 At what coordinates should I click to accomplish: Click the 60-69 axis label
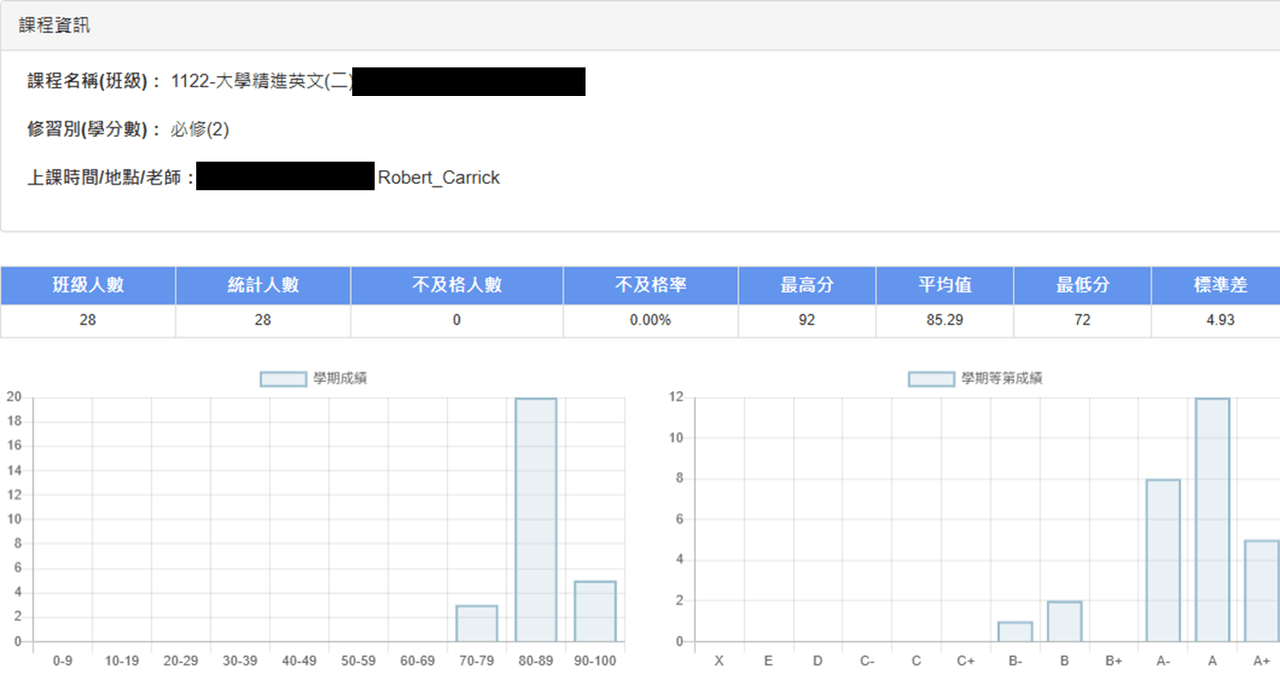pyautogui.click(x=418, y=661)
